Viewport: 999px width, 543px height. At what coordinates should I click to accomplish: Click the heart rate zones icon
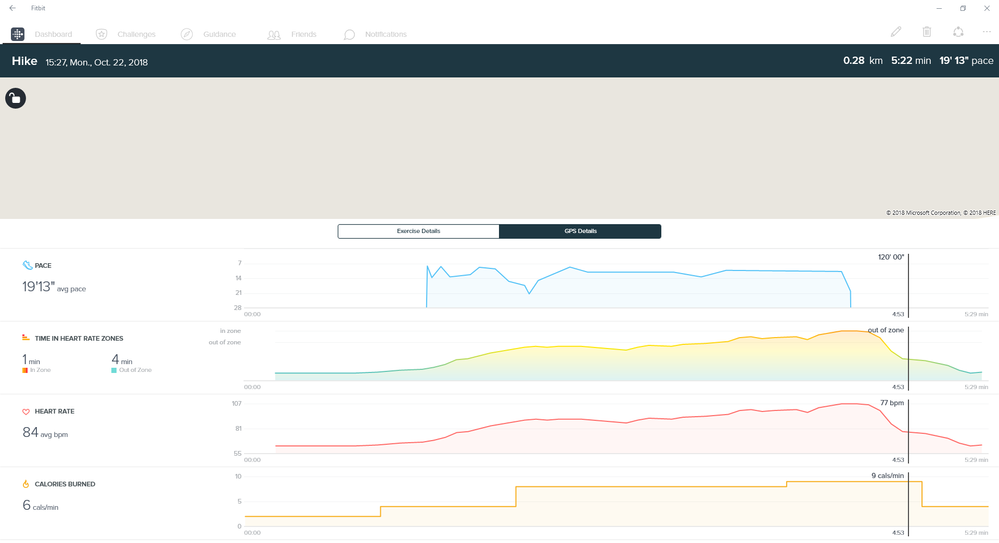pos(27,339)
